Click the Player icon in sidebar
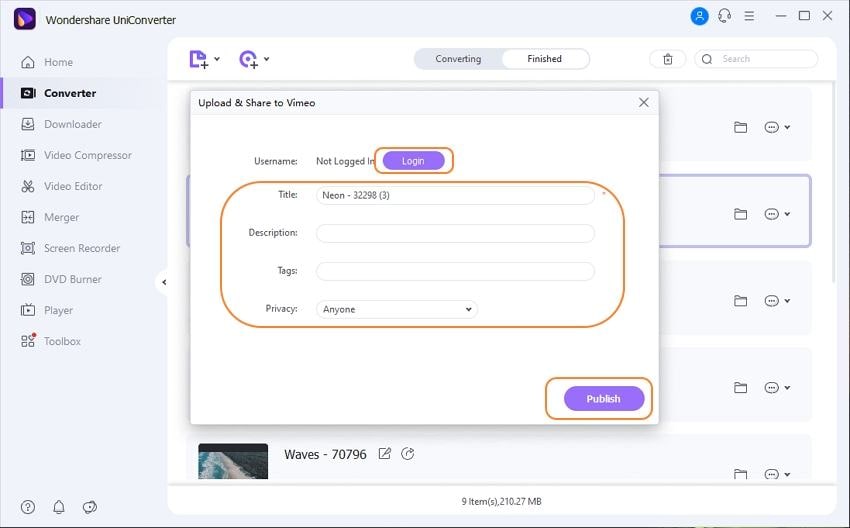Viewport: 850px width, 528px height. [28, 310]
